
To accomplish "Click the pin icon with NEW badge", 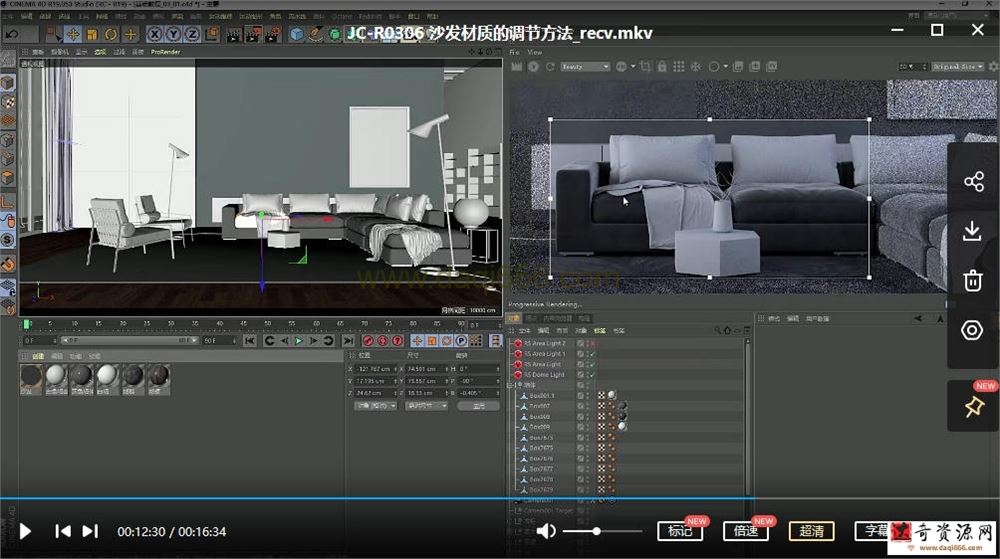I will [x=974, y=407].
